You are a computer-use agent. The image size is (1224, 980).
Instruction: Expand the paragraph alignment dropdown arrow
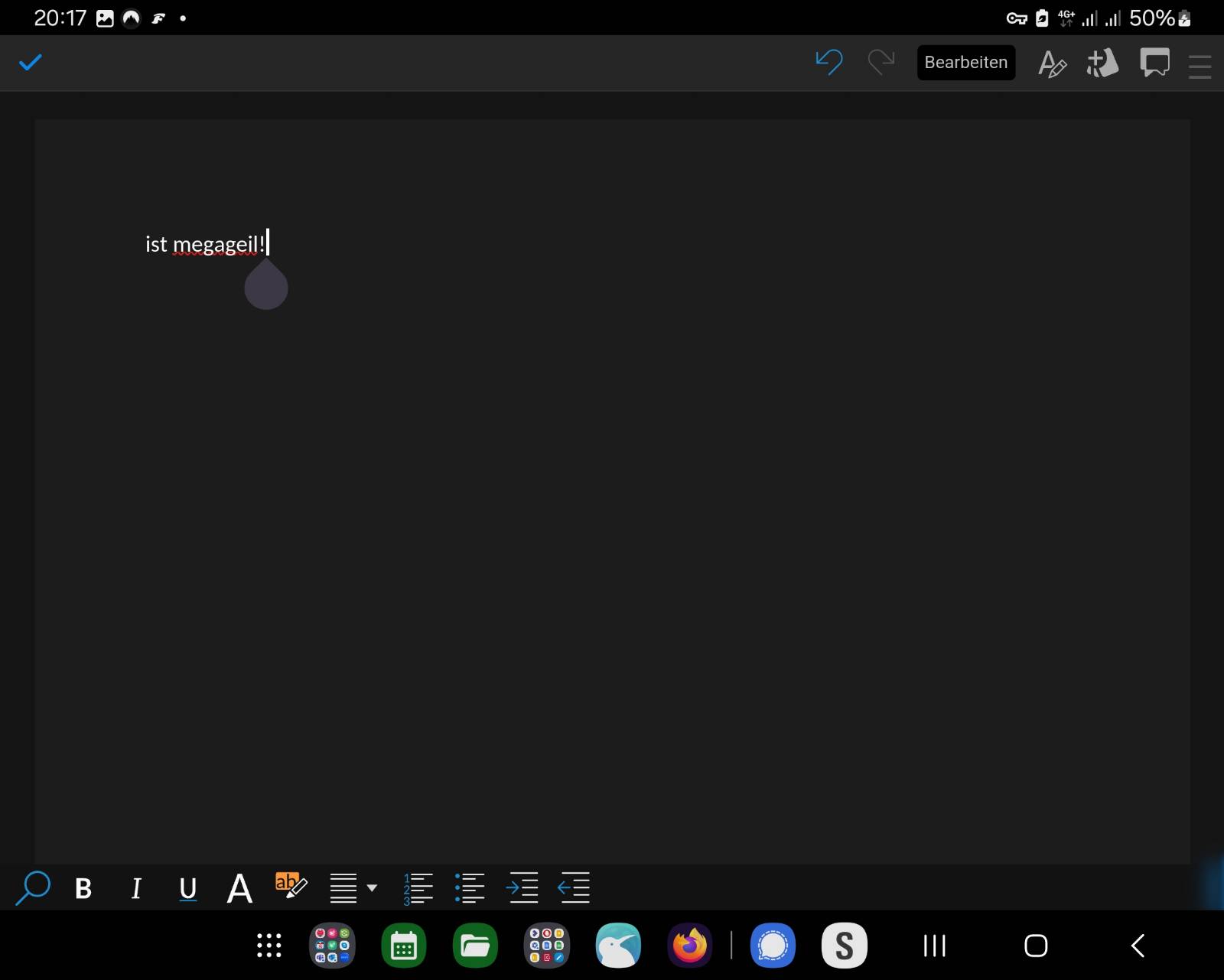373,888
